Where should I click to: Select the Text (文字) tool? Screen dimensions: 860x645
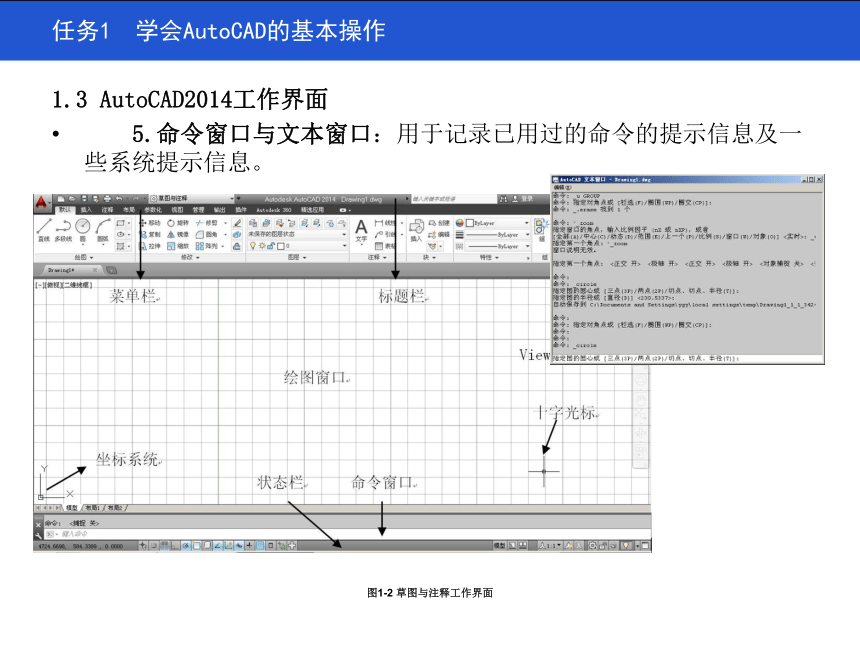(x=361, y=230)
